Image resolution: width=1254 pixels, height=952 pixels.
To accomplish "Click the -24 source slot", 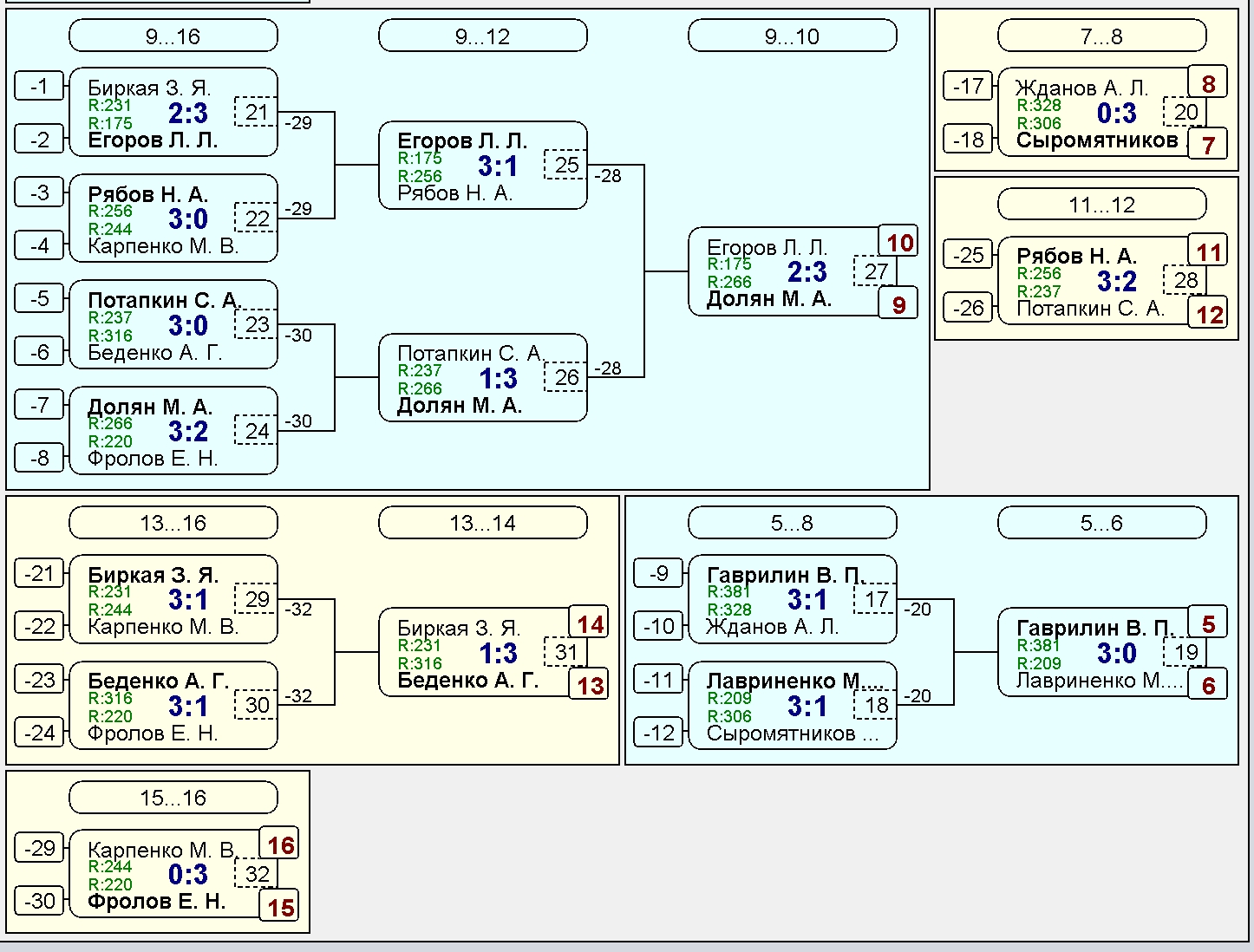I will [x=40, y=733].
